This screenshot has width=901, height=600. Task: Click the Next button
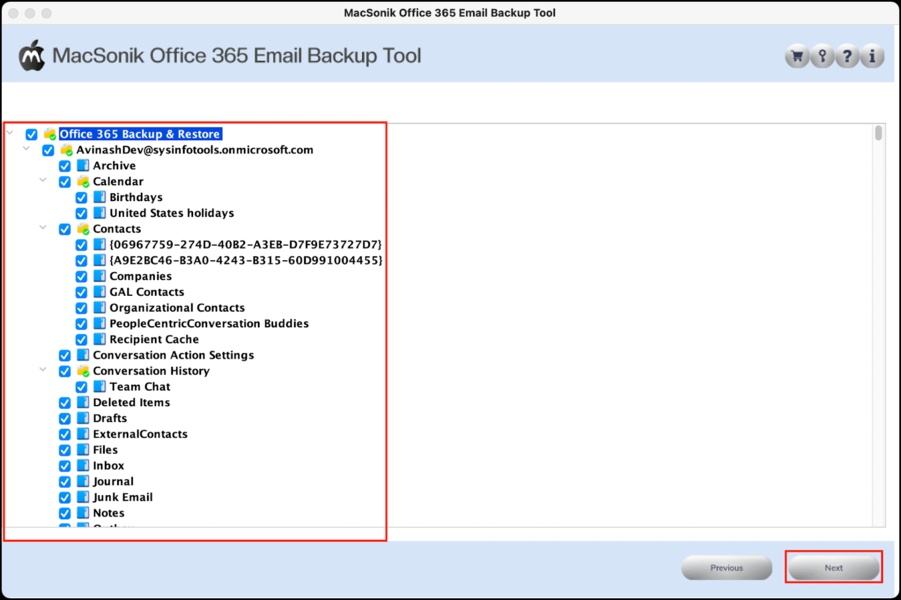(834, 568)
